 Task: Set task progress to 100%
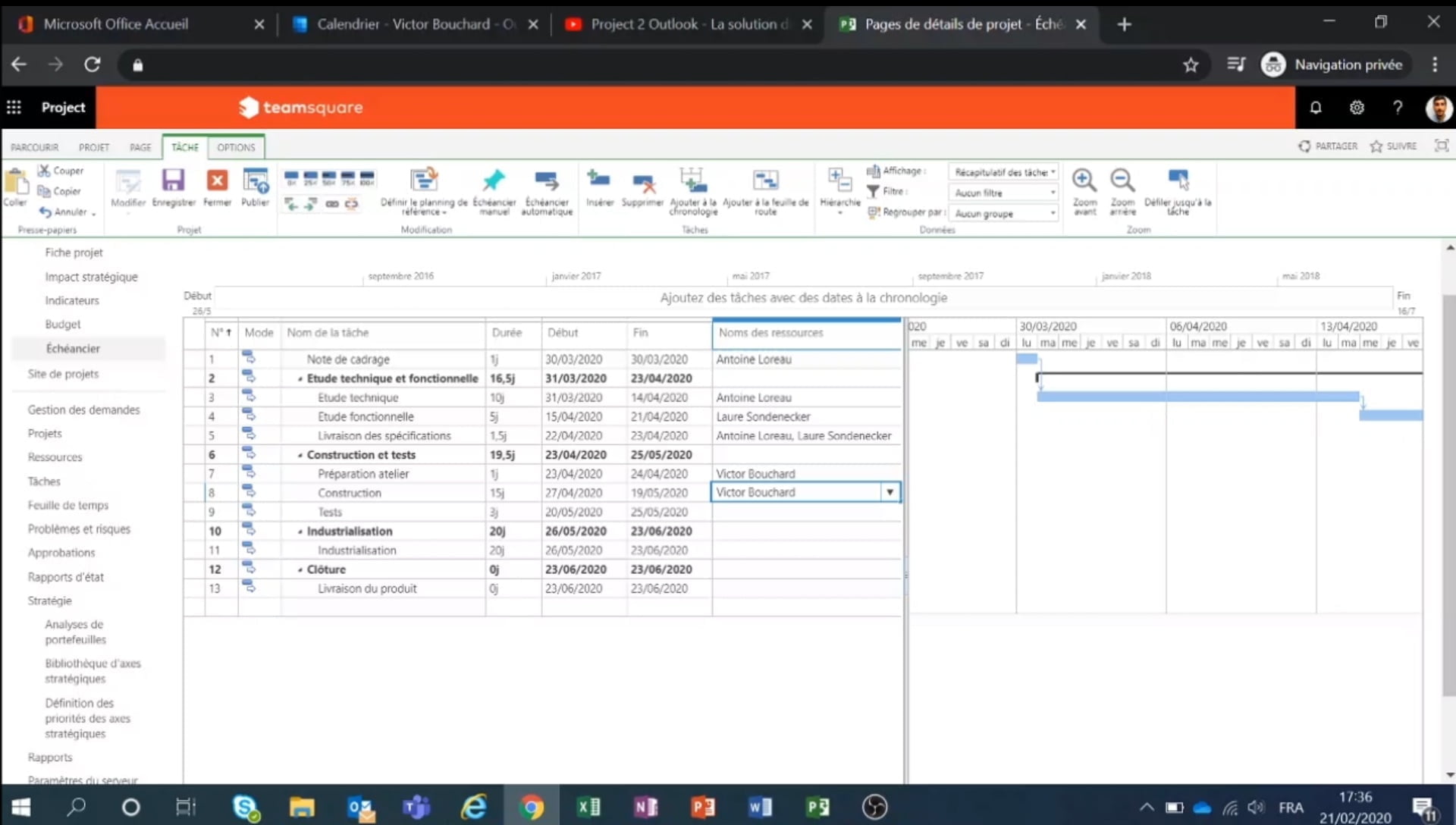coord(367,178)
